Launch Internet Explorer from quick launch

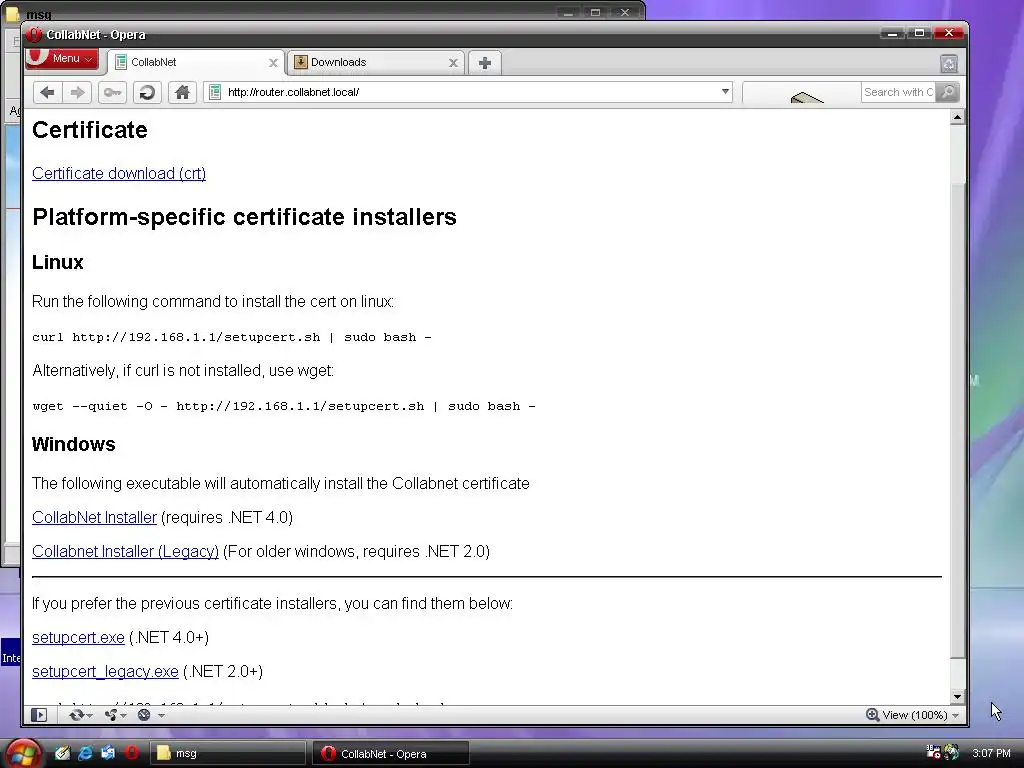point(85,753)
